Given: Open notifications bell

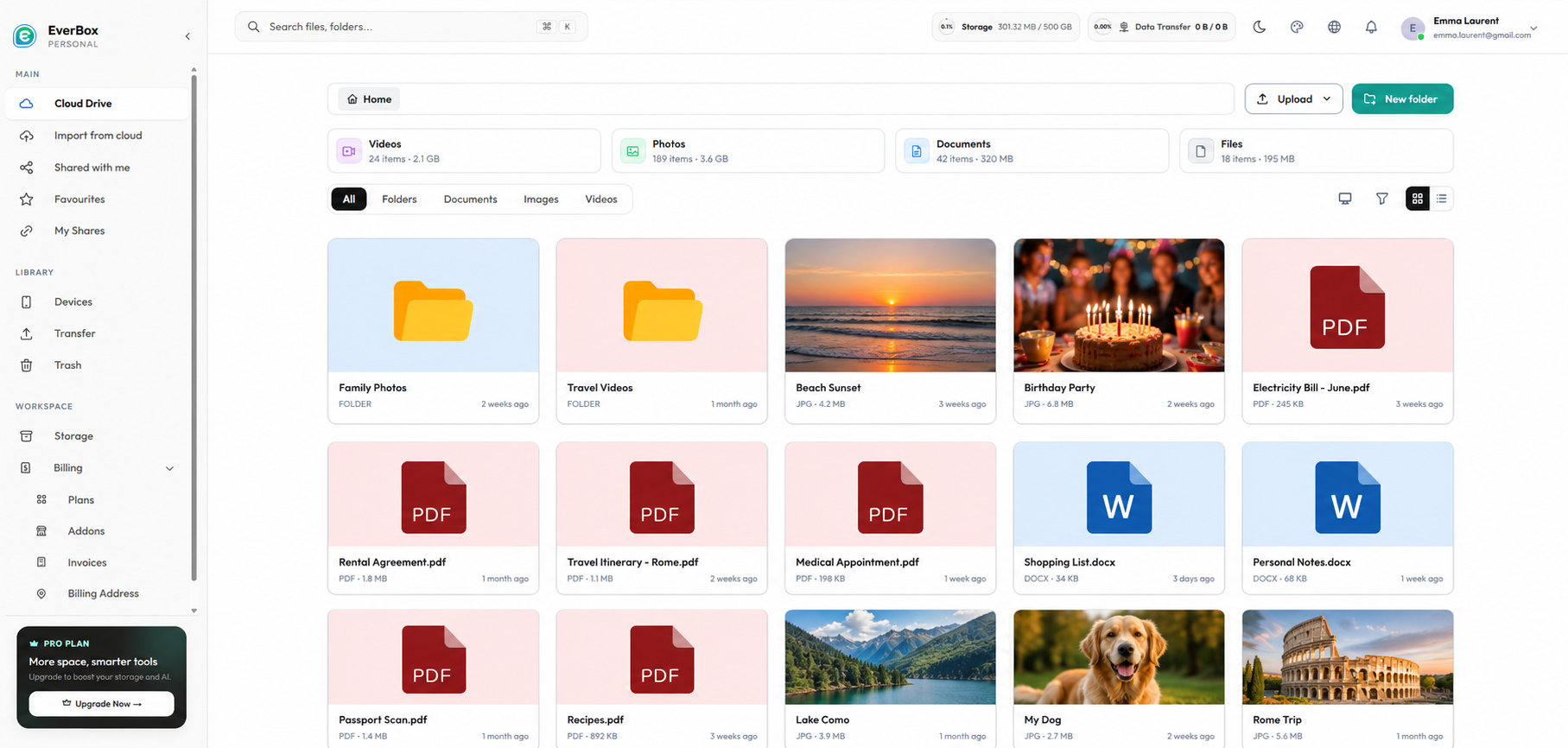Looking at the screenshot, I should click(1371, 27).
